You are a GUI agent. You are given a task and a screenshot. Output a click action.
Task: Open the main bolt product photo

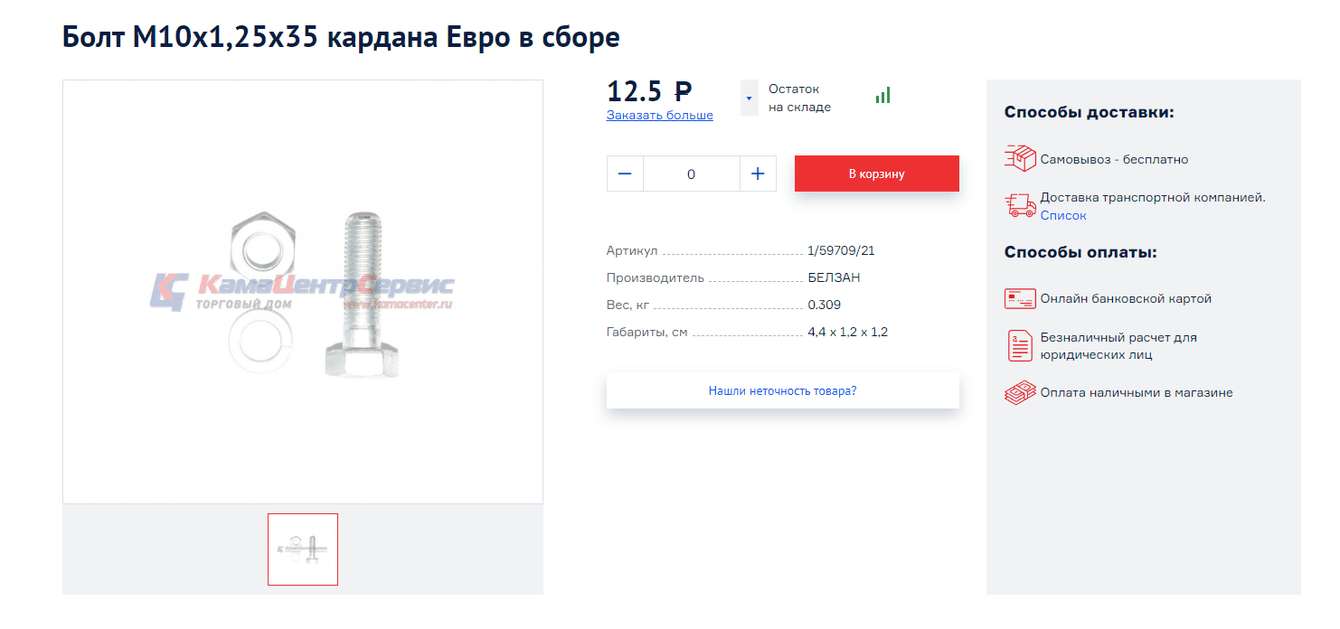(x=303, y=292)
